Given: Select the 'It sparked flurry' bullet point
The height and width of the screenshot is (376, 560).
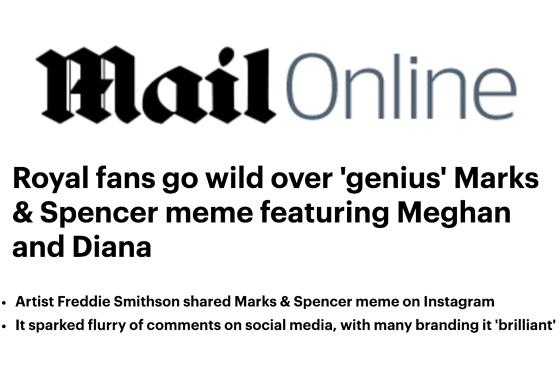Looking at the screenshot, I should coord(285,325).
